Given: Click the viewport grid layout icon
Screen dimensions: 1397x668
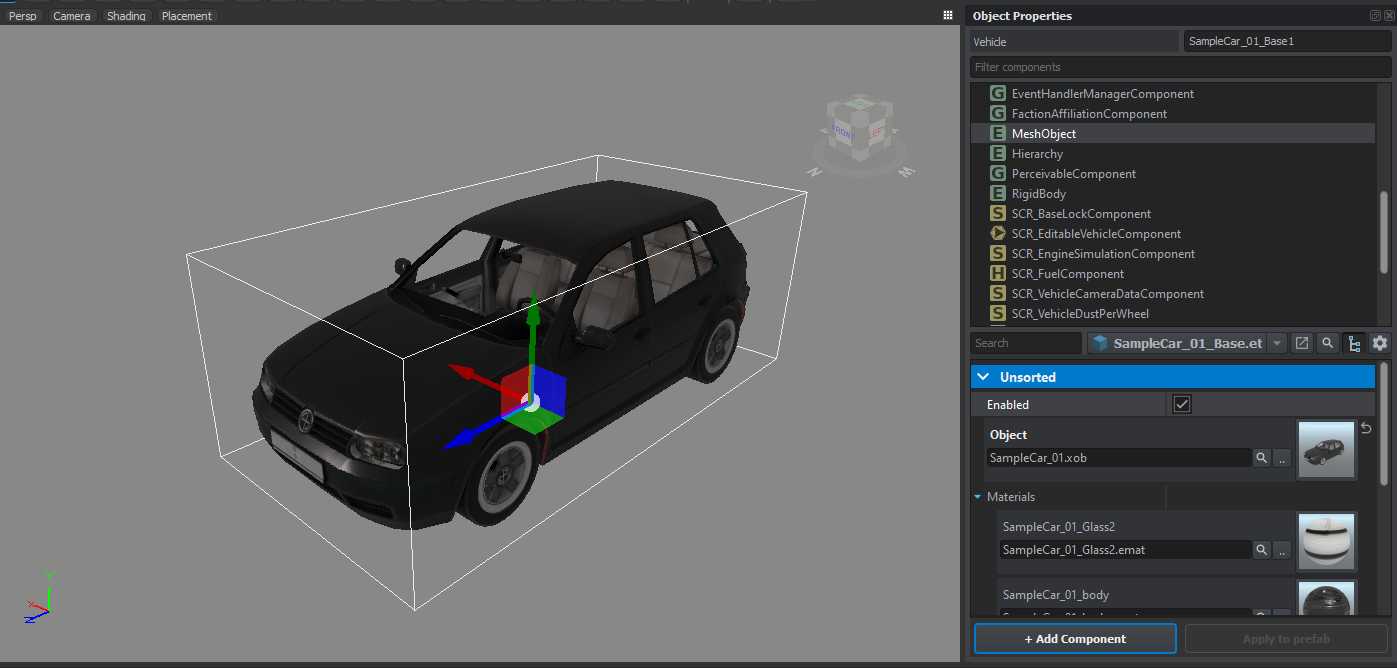Looking at the screenshot, I should coord(948,15).
